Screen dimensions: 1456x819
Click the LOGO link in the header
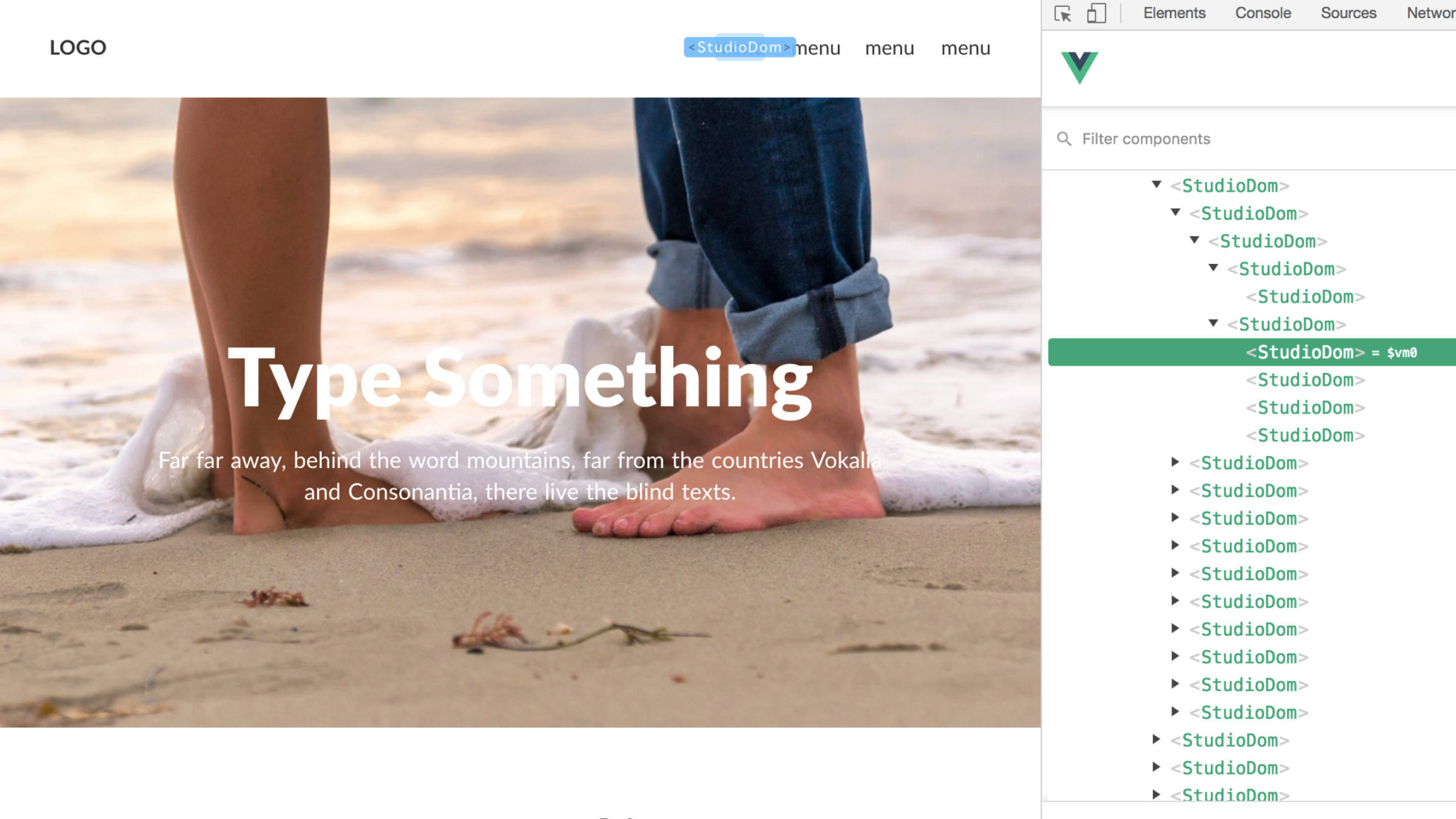coord(78,47)
